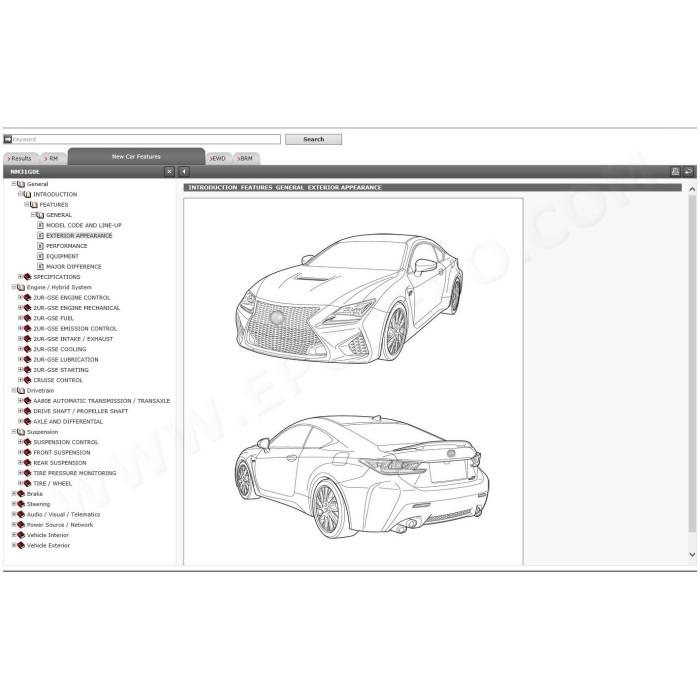Click the print icon in the header bar
Screen dimensions: 700x700
[675, 171]
